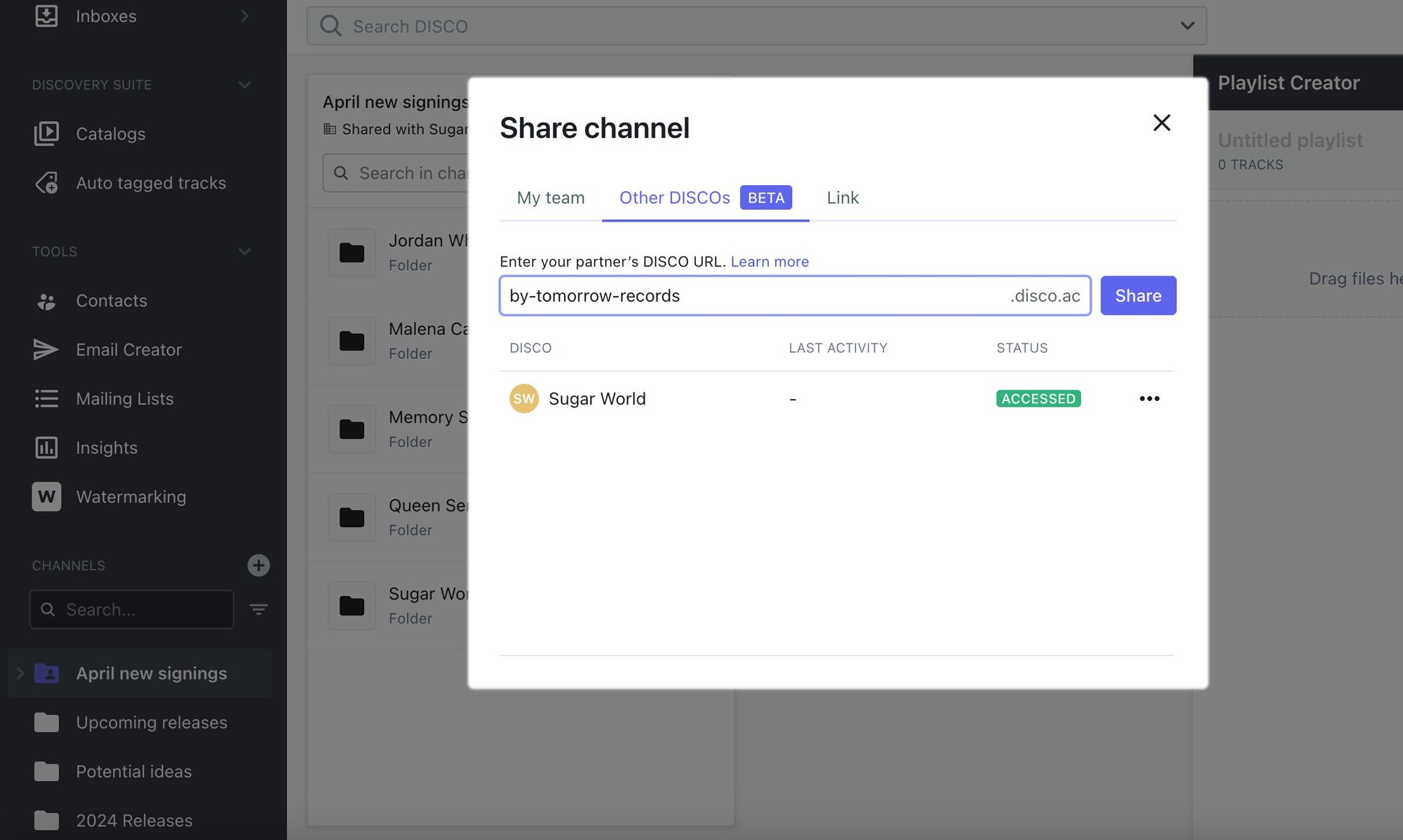Click the Contacts people icon
Screen dimensions: 1403x840
coord(46,301)
